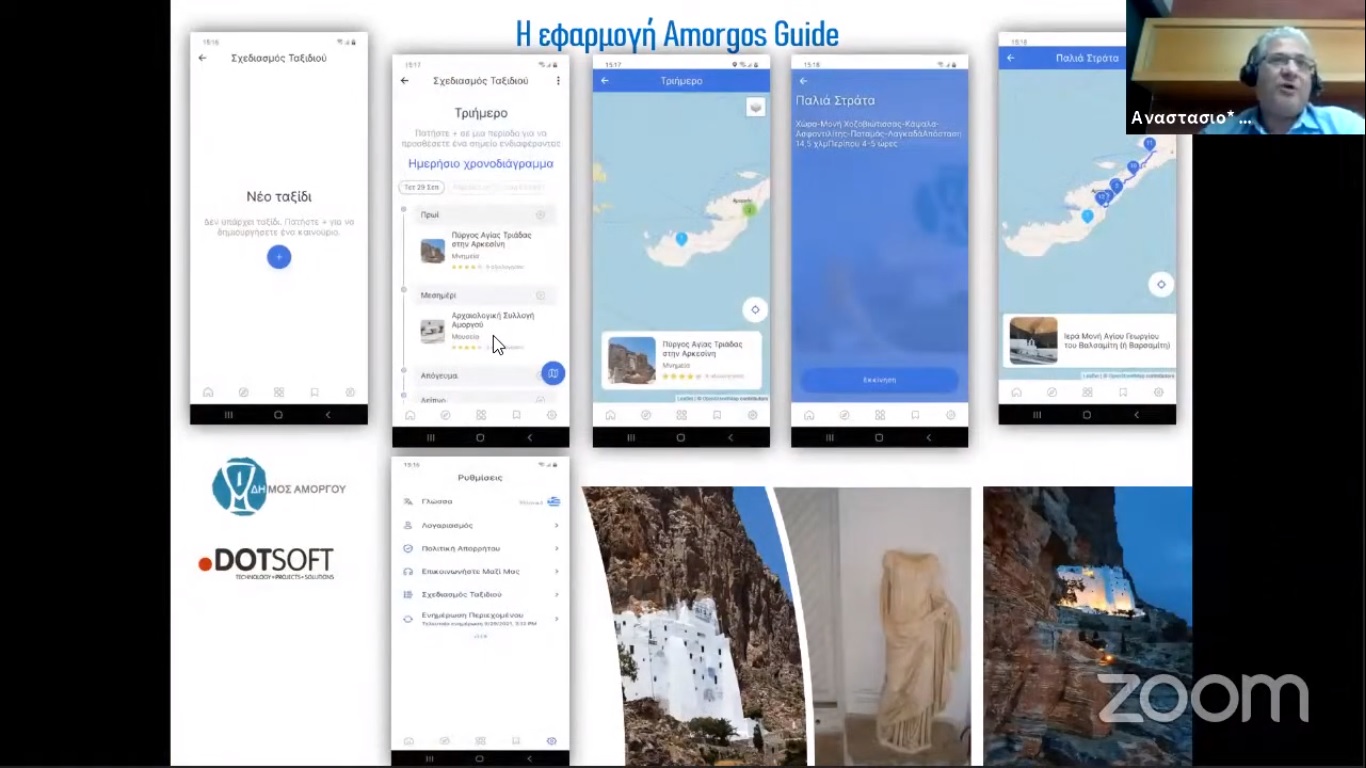Add a point to the Μεσημέρι period
This screenshot has height=768, width=1366.
[540, 296]
